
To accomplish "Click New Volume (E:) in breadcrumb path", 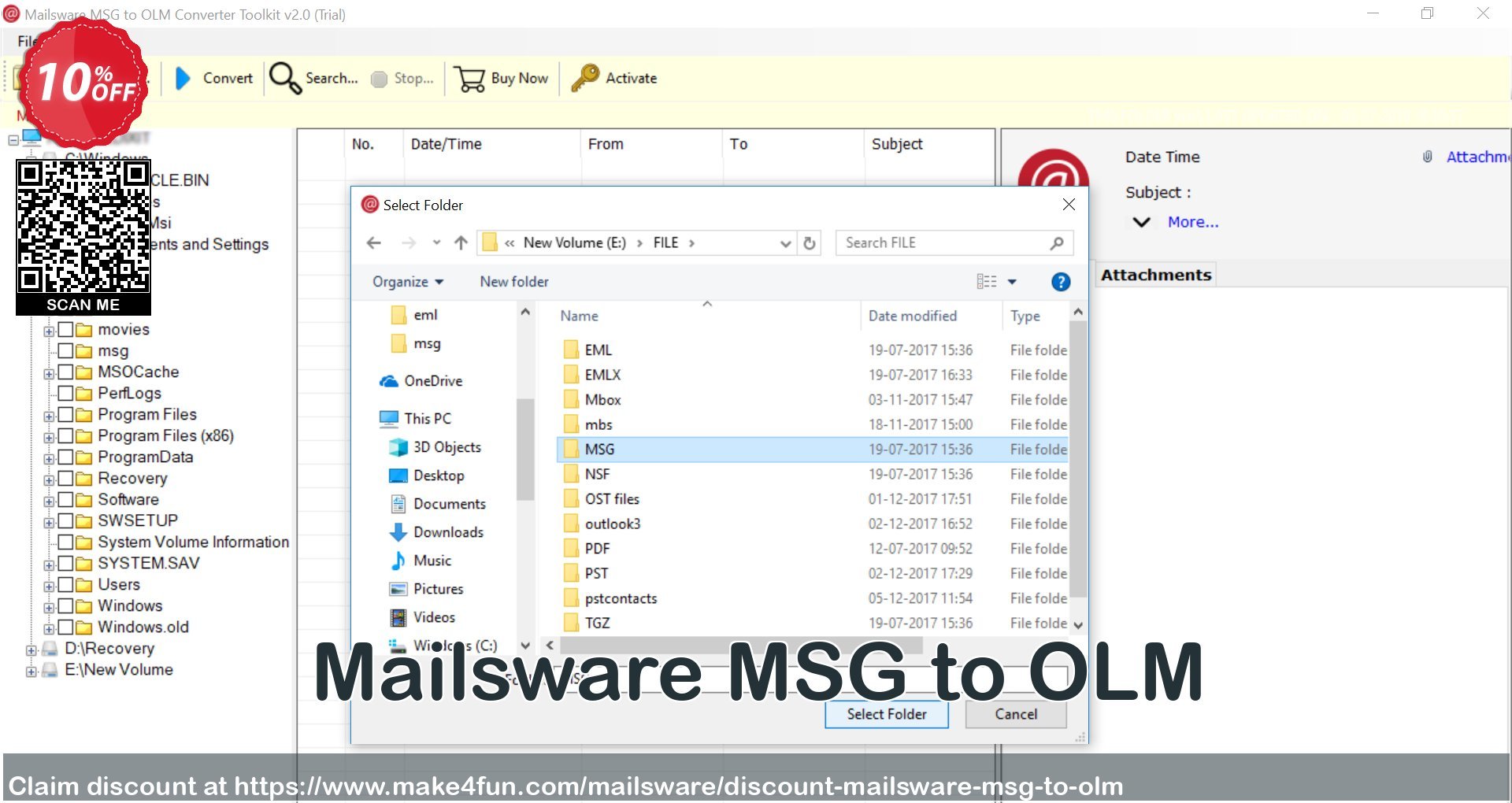I will click(x=575, y=242).
